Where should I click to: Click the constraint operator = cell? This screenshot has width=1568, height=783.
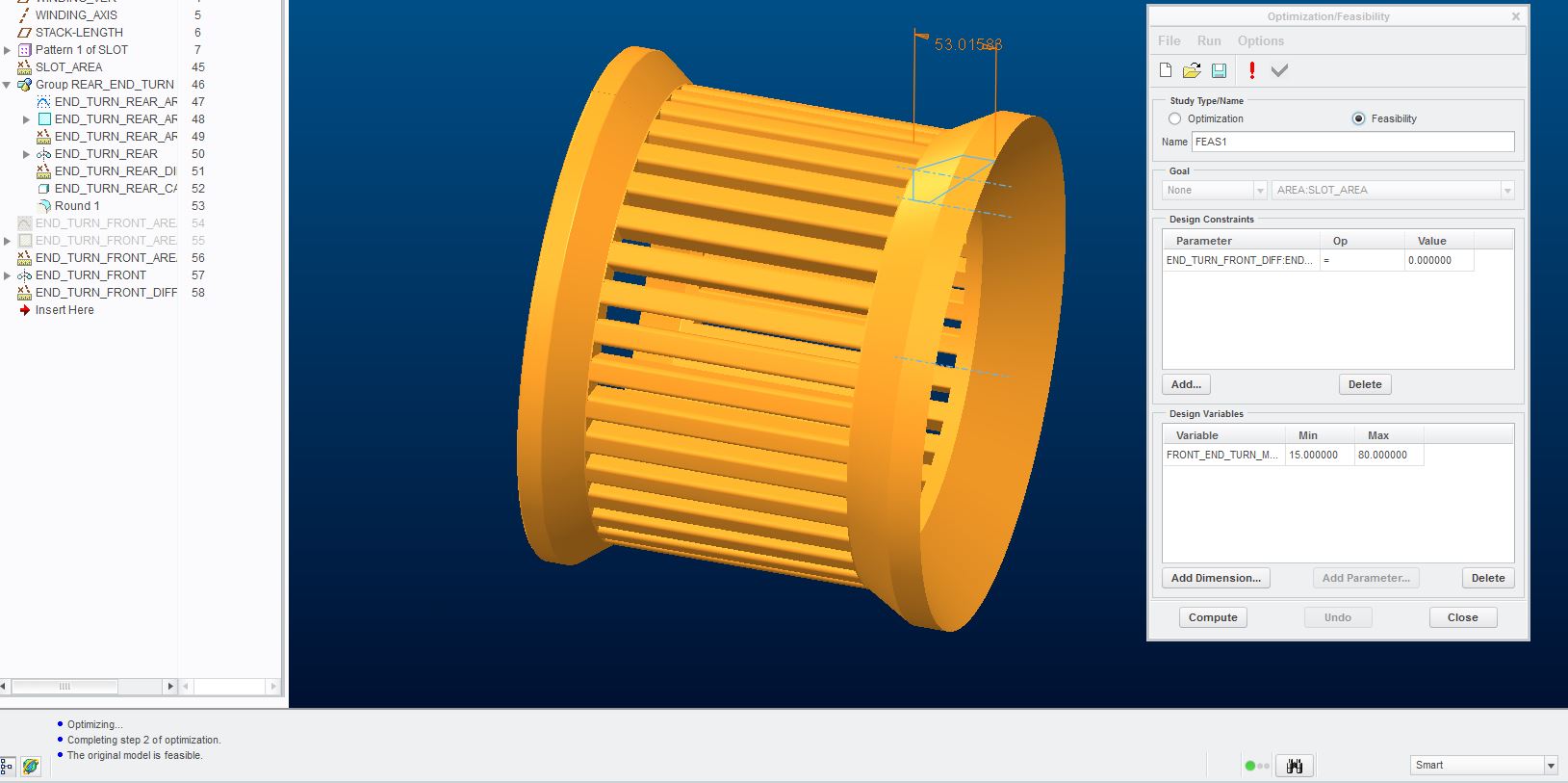[1362, 260]
